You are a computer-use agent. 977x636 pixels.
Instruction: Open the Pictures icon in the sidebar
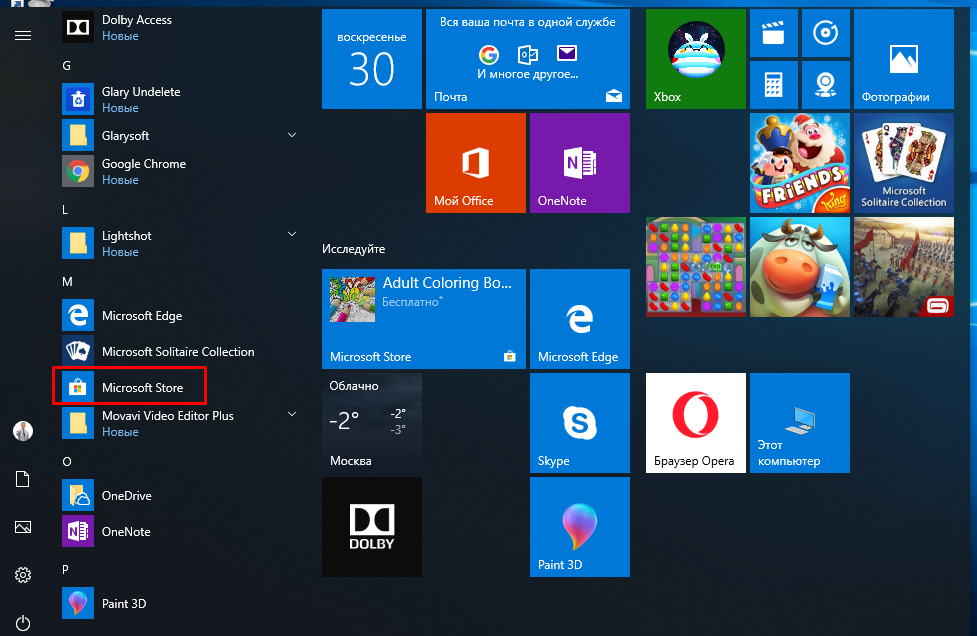22,527
